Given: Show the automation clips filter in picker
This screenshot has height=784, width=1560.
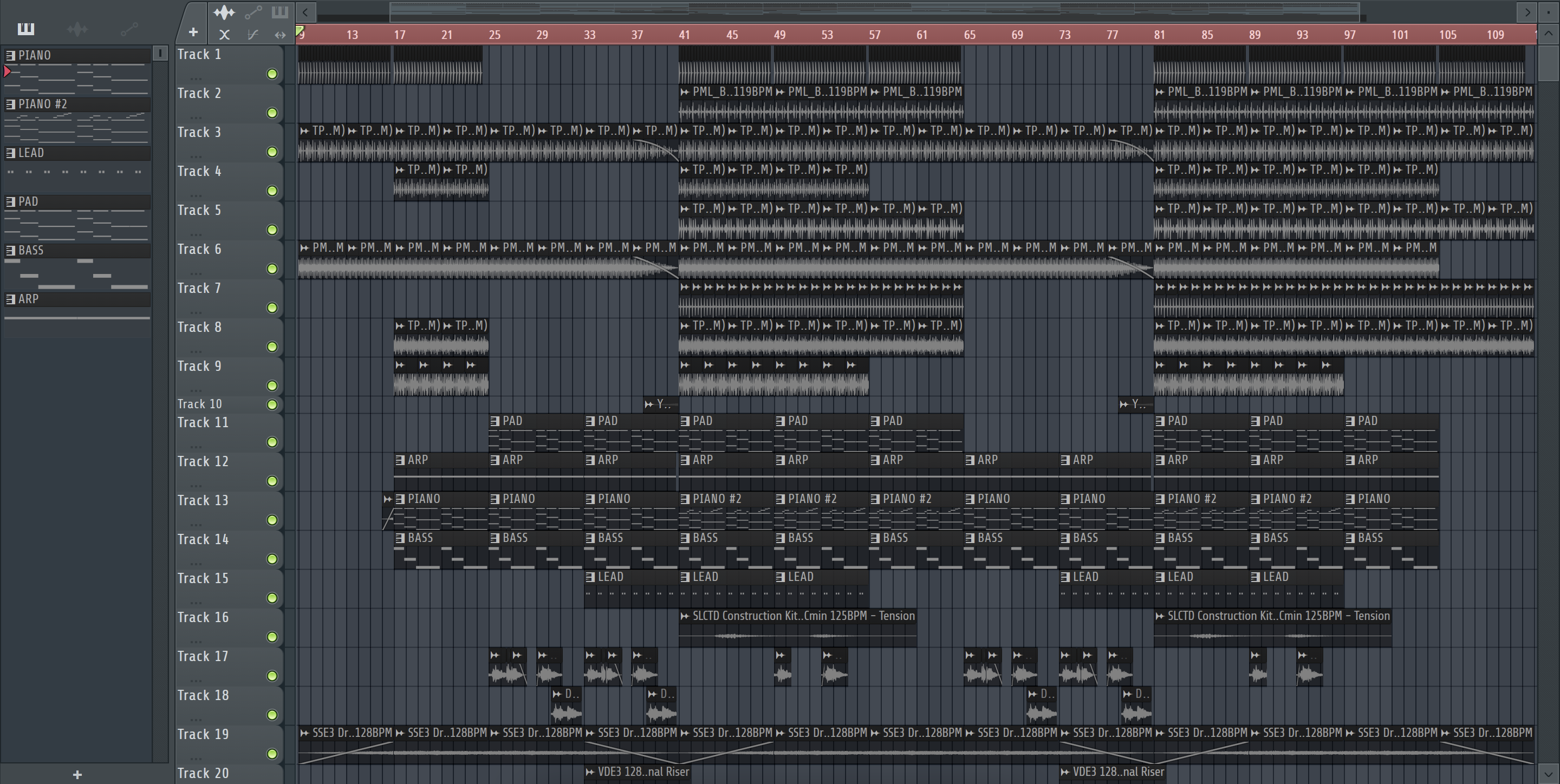Looking at the screenshot, I should (x=129, y=29).
